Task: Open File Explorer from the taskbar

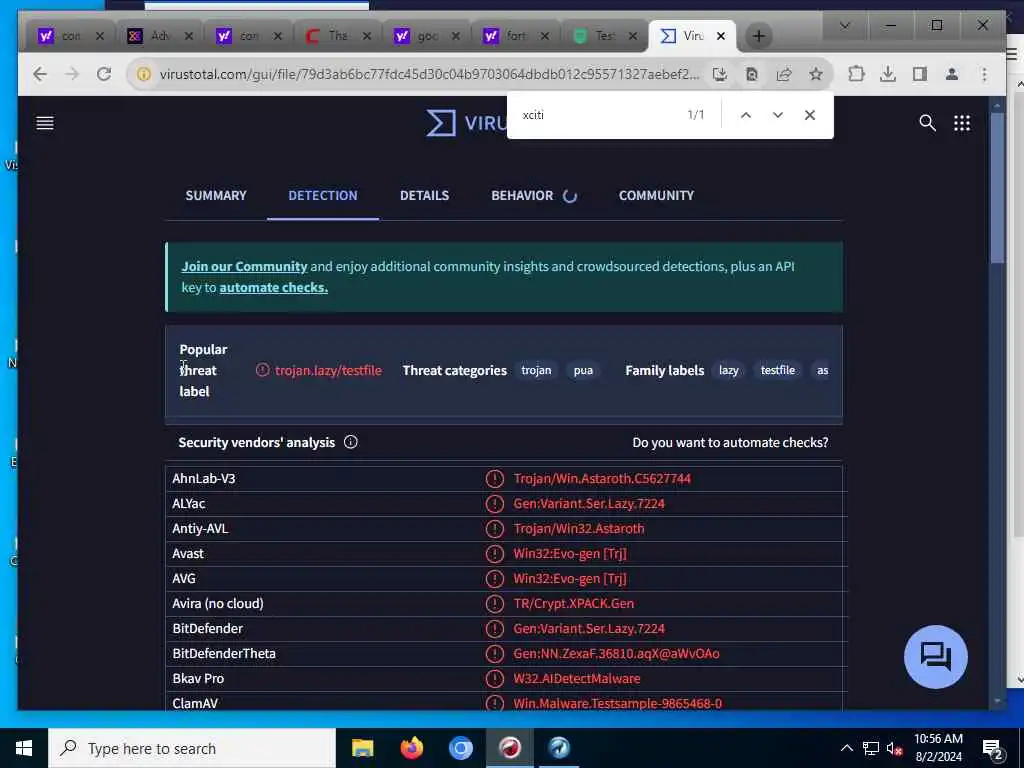Action: pyautogui.click(x=362, y=748)
